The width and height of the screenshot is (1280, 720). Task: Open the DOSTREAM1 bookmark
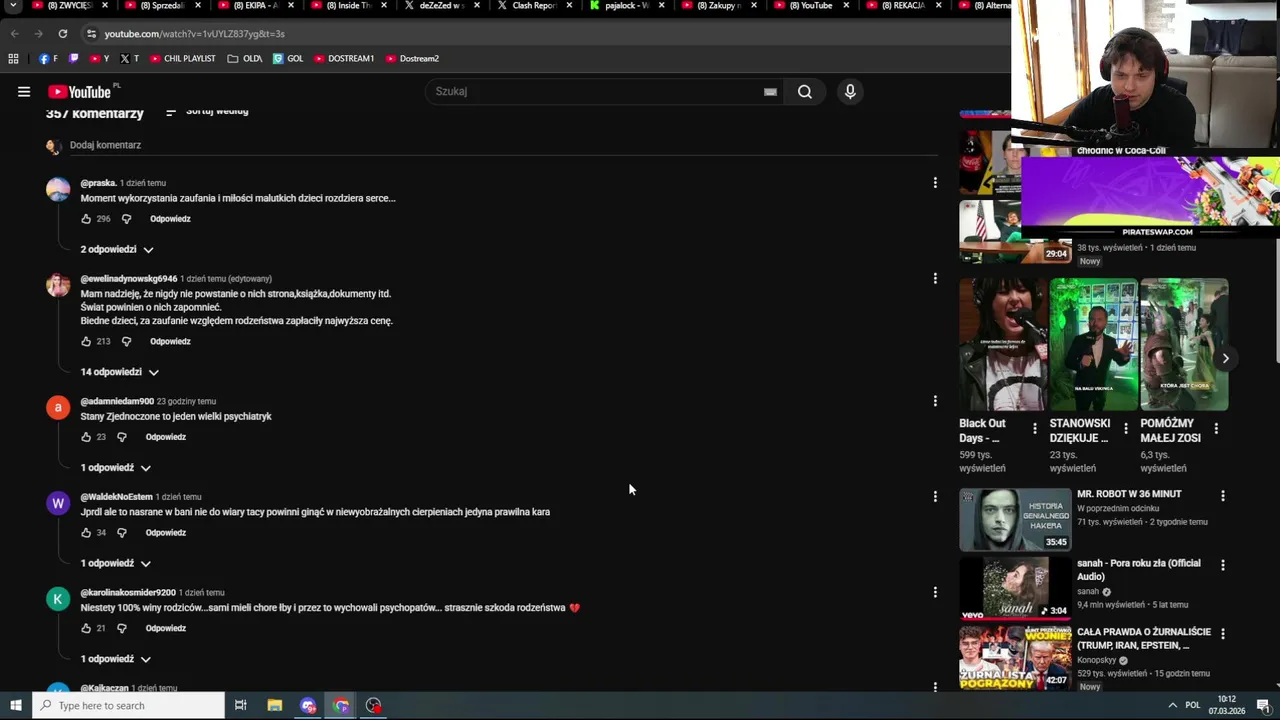[x=344, y=59]
